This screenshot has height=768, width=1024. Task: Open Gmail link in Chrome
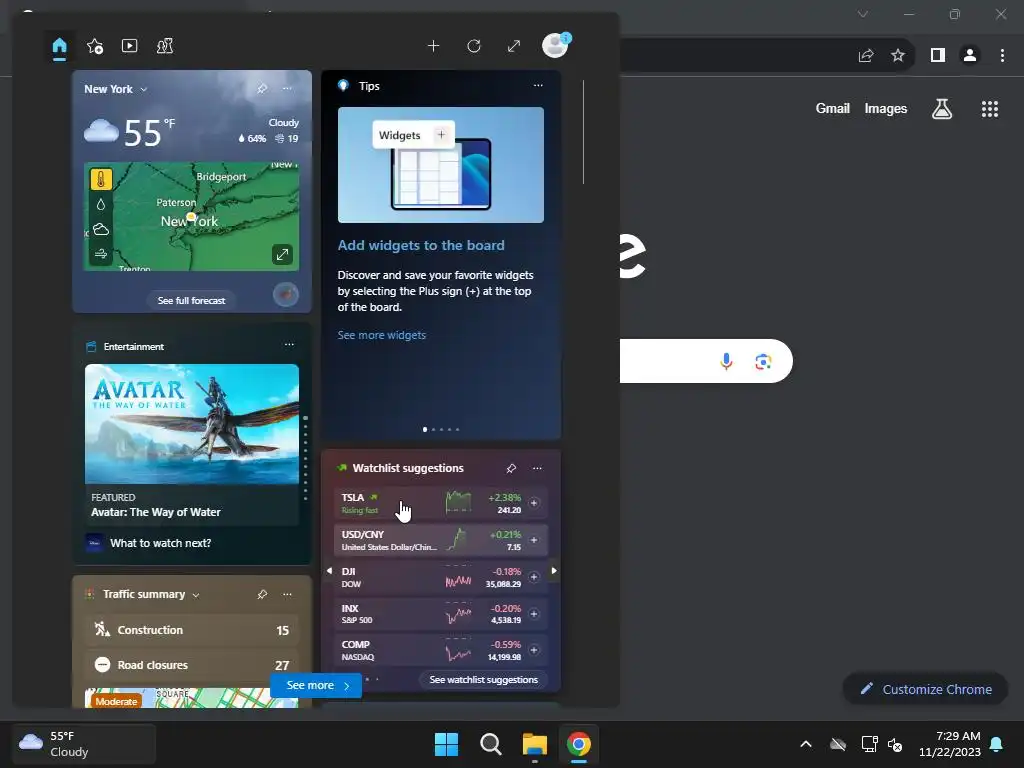pos(833,108)
